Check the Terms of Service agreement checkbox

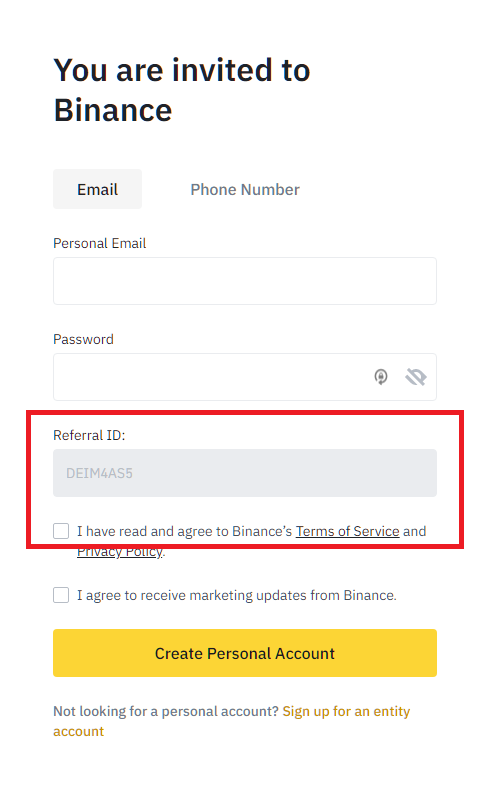[x=61, y=531]
